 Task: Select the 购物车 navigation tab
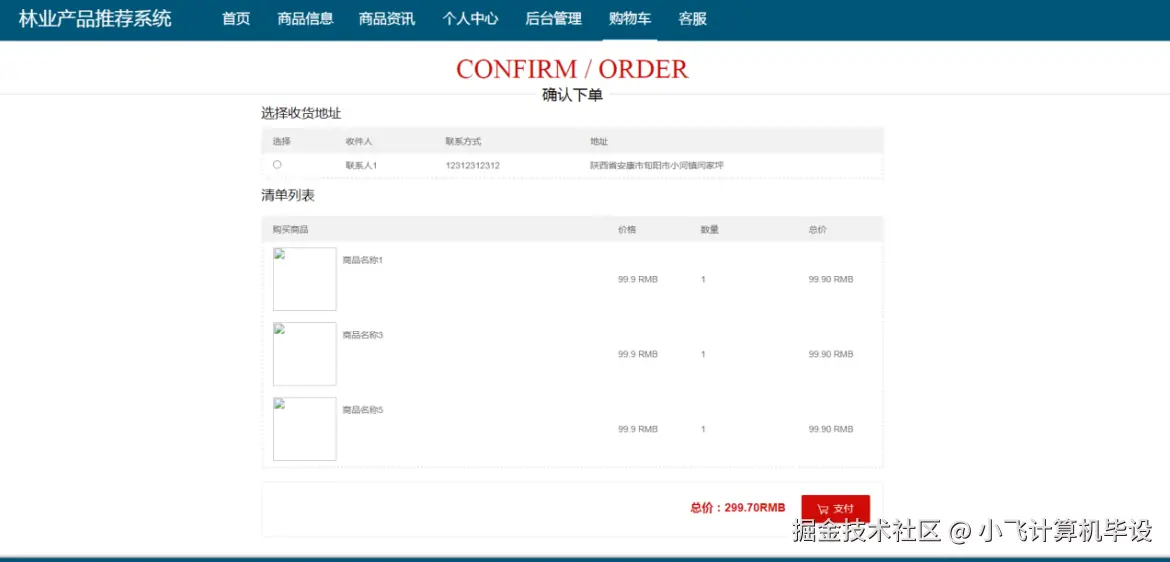click(x=630, y=19)
